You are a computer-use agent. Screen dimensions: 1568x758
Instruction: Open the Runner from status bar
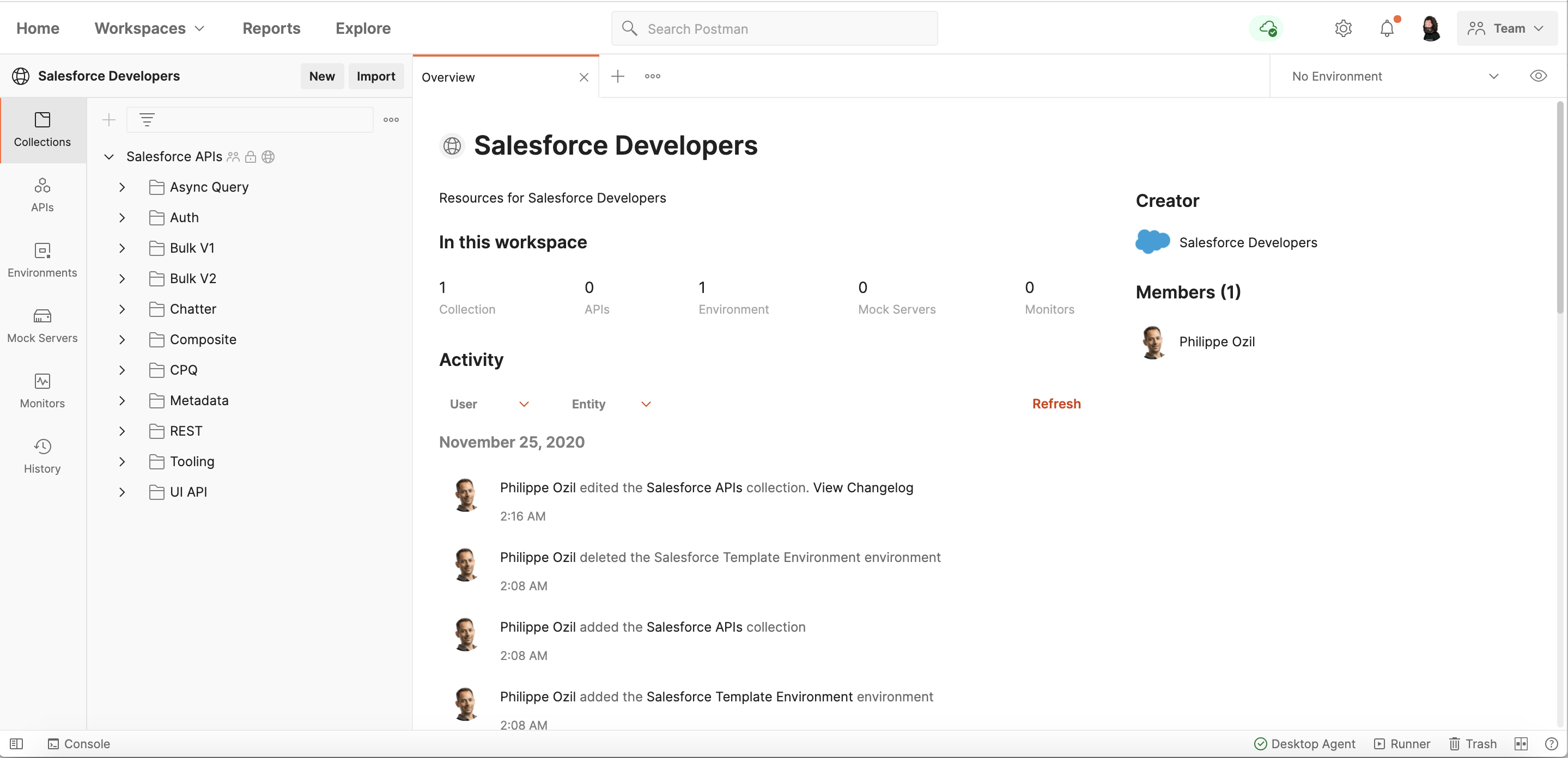click(x=1402, y=744)
